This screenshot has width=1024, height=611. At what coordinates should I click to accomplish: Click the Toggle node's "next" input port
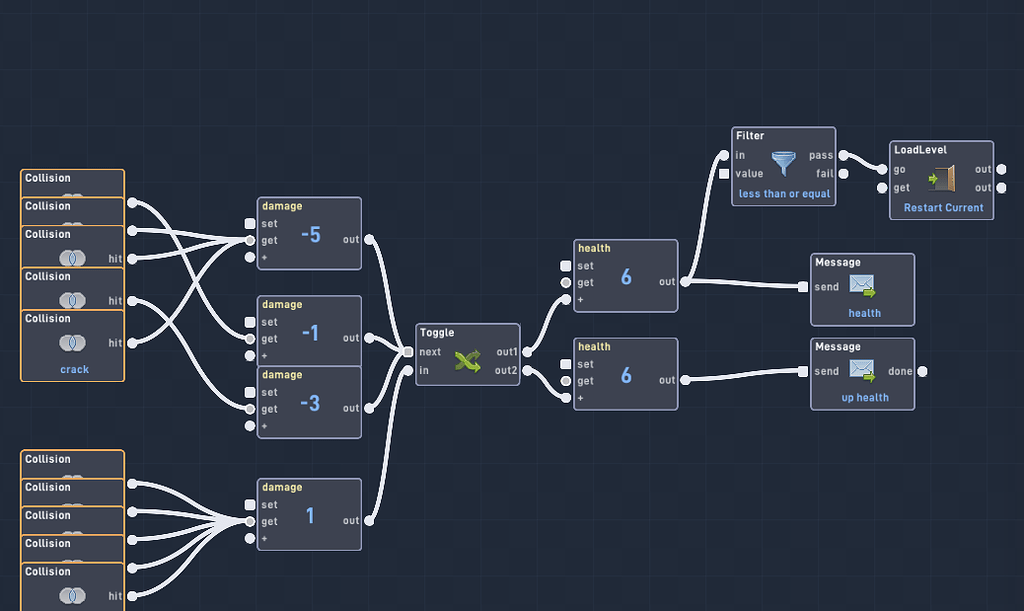point(408,352)
